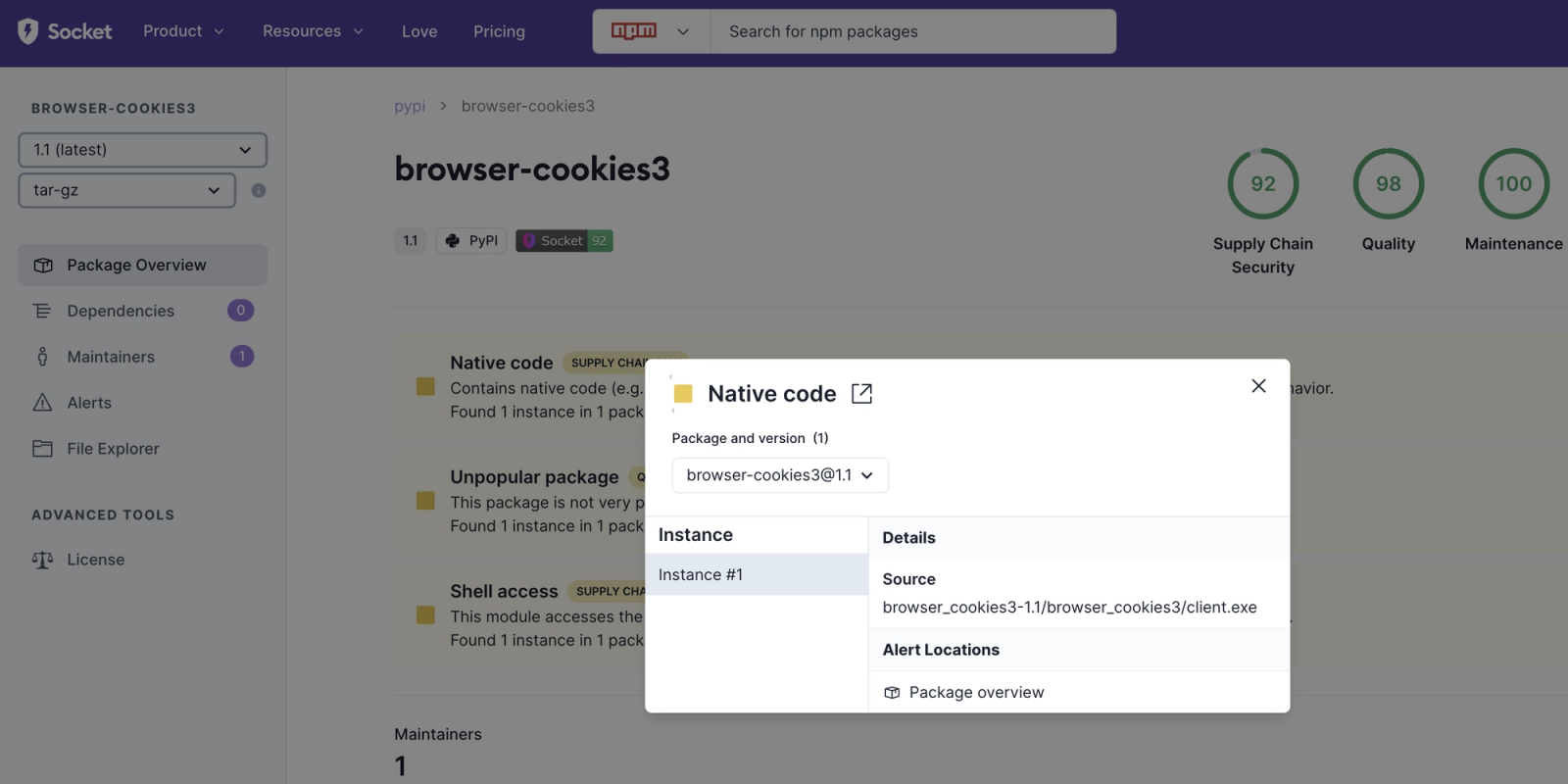Open the 1.1 (latest) version dropdown
The height and width of the screenshot is (784, 1568).
143,150
